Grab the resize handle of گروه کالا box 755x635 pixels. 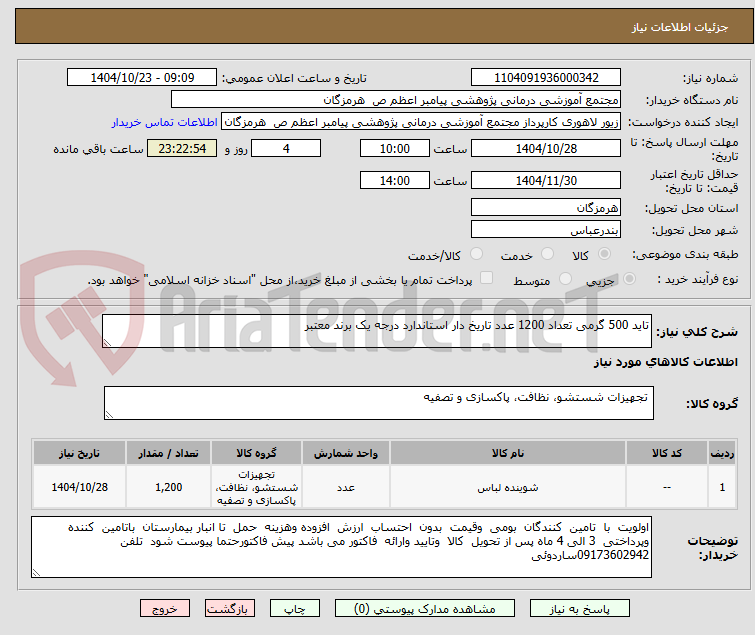(x=109, y=415)
